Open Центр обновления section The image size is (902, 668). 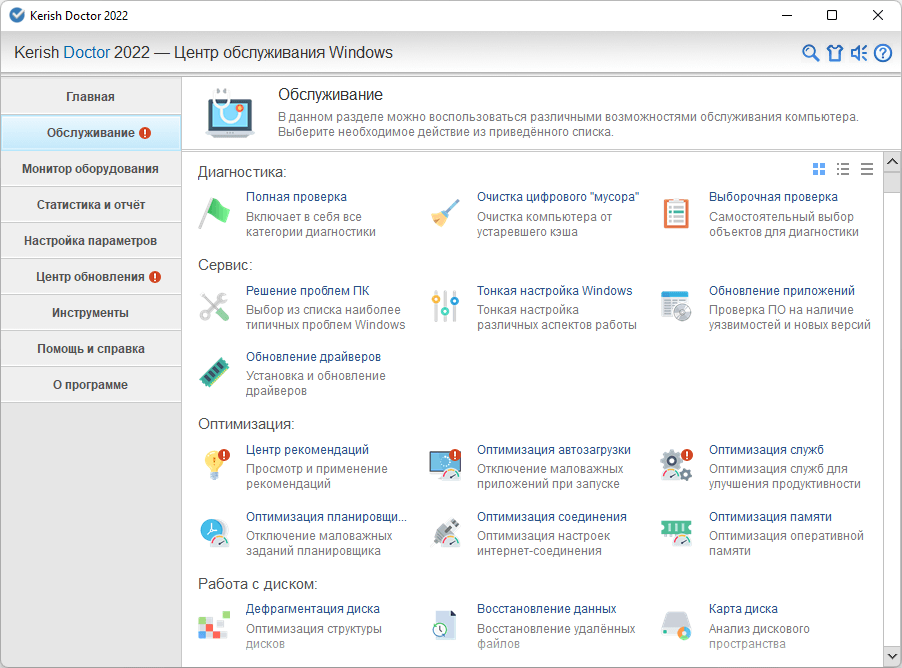(91, 277)
